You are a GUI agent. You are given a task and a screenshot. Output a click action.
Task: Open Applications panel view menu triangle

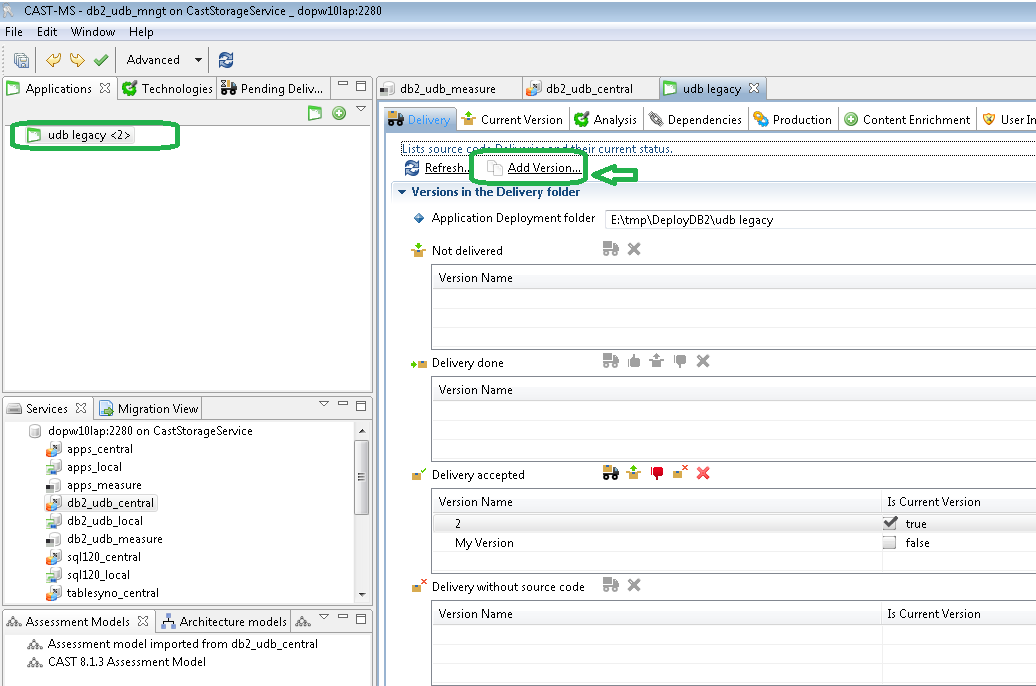361,109
